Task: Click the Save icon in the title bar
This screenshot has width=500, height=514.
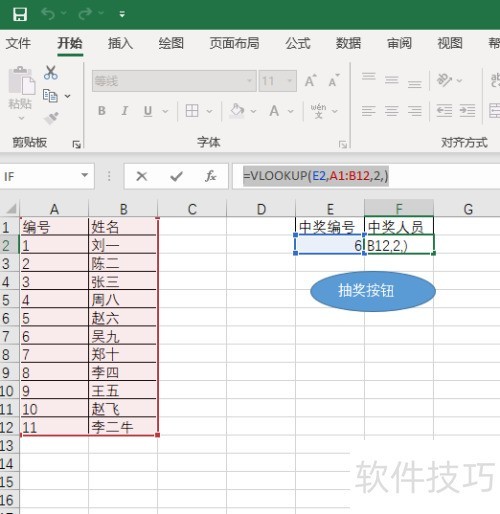Action: click(x=20, y=14)
